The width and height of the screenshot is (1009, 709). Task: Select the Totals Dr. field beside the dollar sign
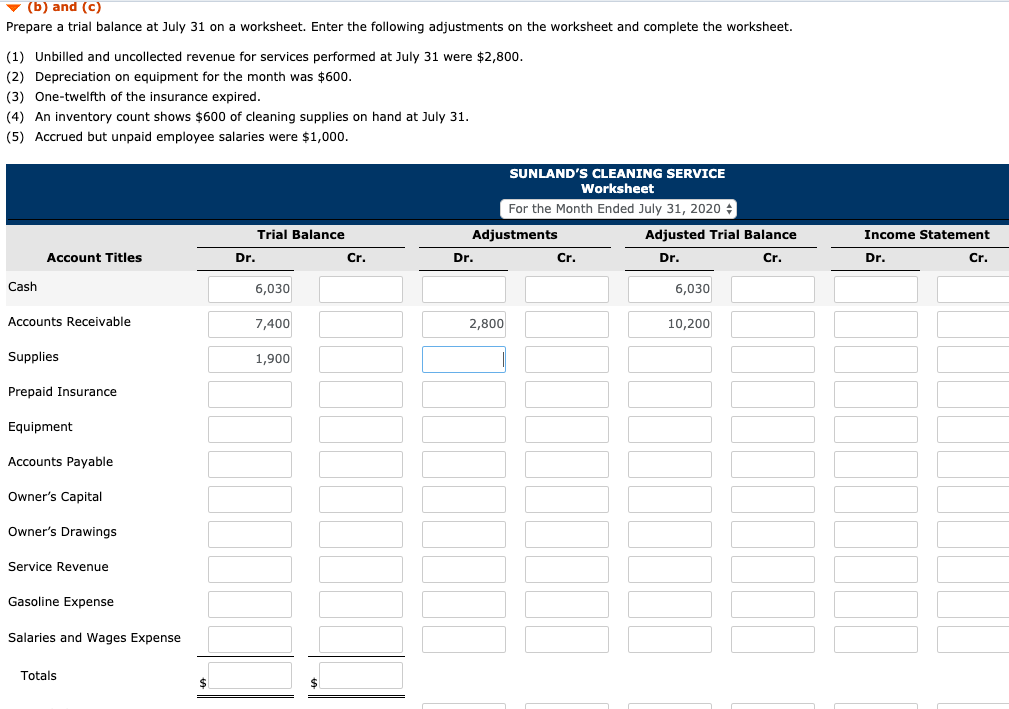point(249,676)
